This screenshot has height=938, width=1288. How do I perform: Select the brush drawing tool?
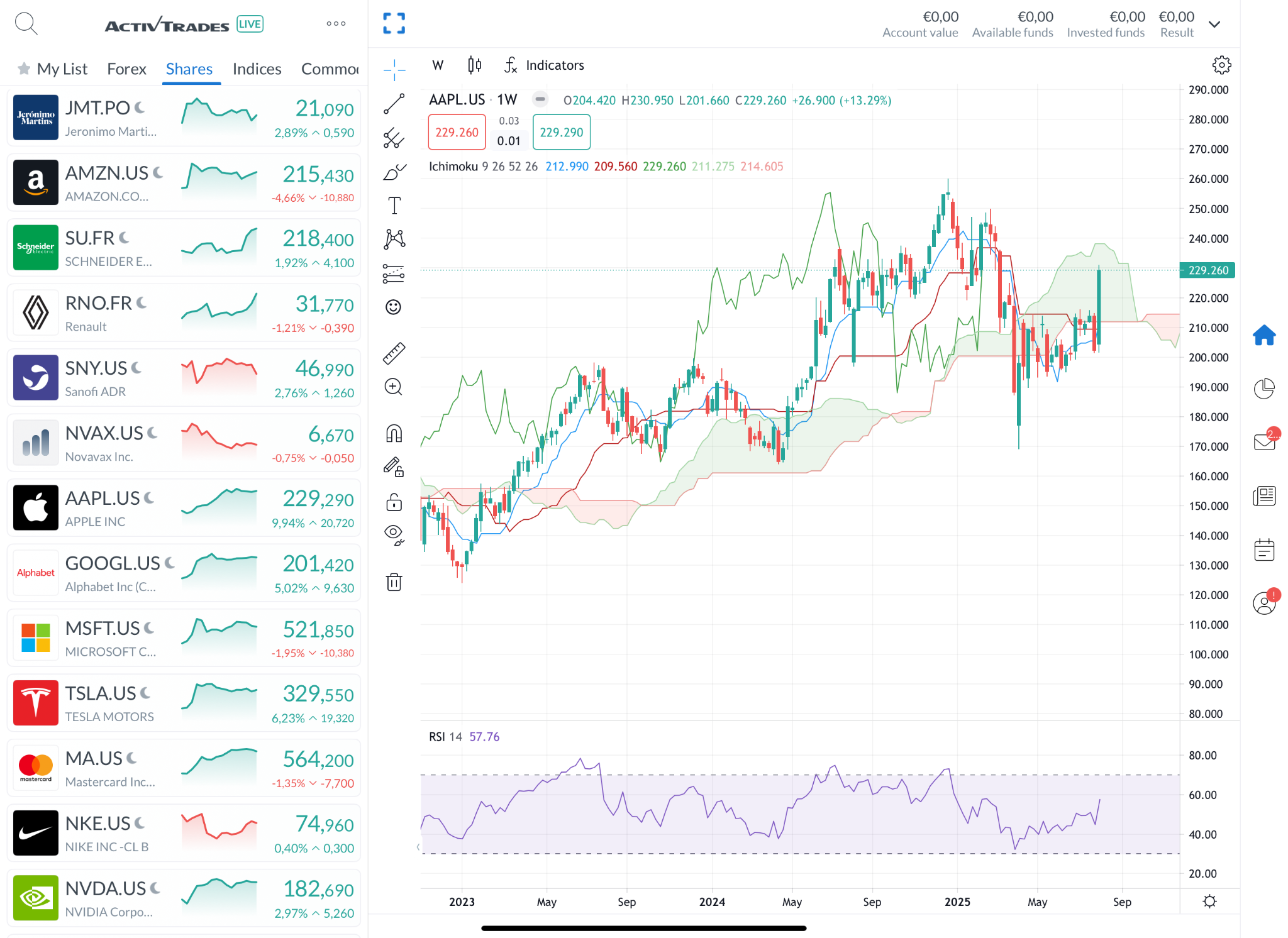pyautogui.click(x=394, y=172)
